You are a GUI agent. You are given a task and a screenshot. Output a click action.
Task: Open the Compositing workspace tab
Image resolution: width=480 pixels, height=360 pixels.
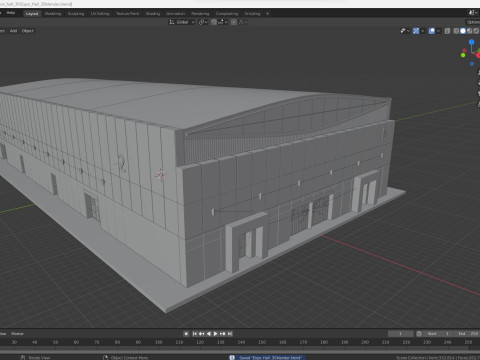[x=227, y=14]
